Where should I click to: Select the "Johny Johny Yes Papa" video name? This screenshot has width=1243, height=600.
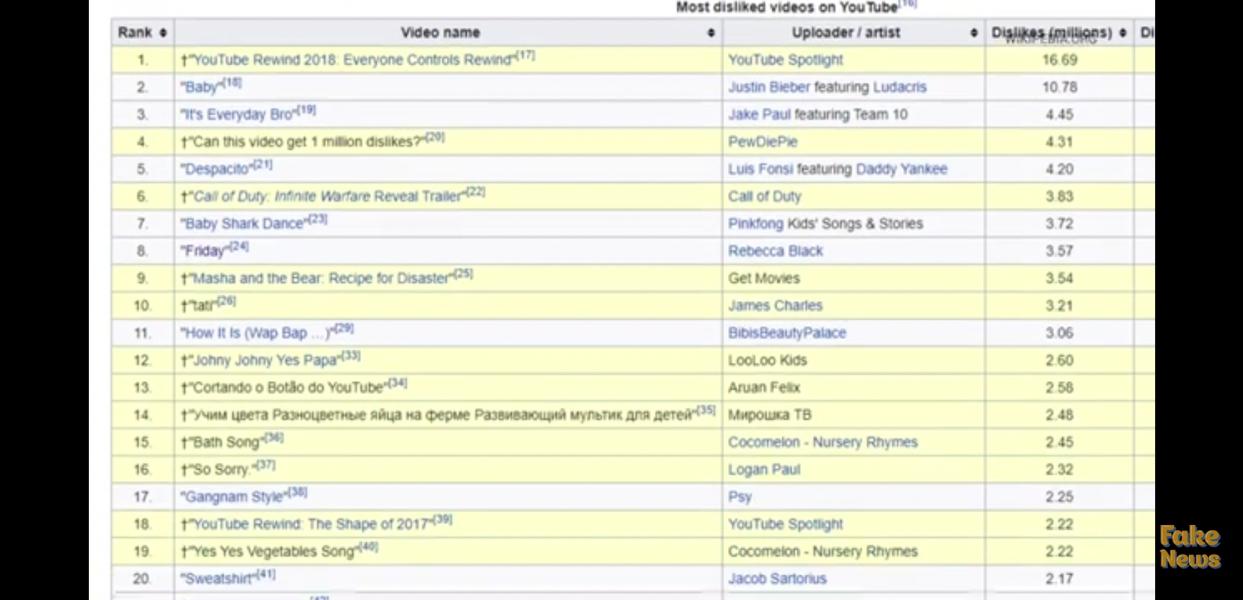pos(264,361)
